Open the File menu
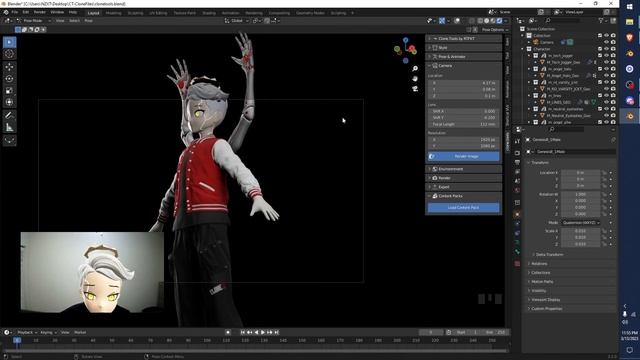640x360 pixels. pos(15,12)
